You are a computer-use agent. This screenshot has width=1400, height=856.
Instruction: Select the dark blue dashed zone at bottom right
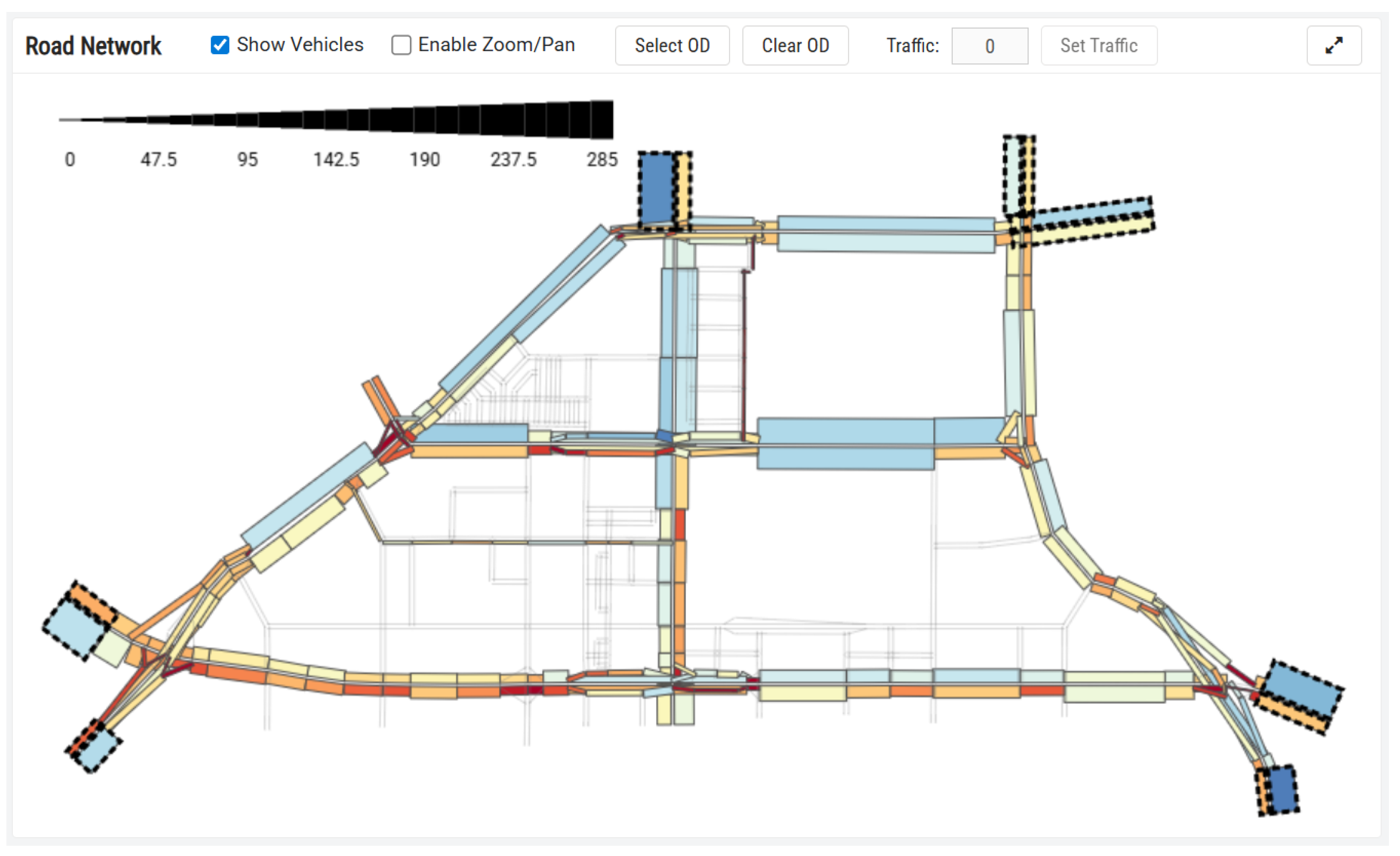click(x=1284, y=790)
